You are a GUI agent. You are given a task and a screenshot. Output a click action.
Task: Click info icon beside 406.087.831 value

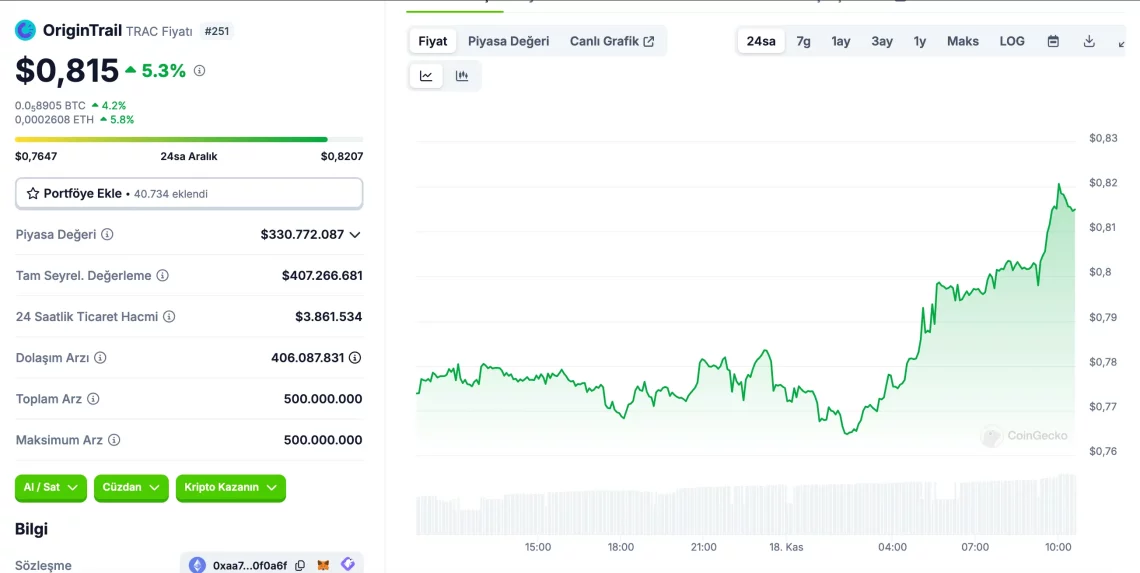(x=355, y=358)
